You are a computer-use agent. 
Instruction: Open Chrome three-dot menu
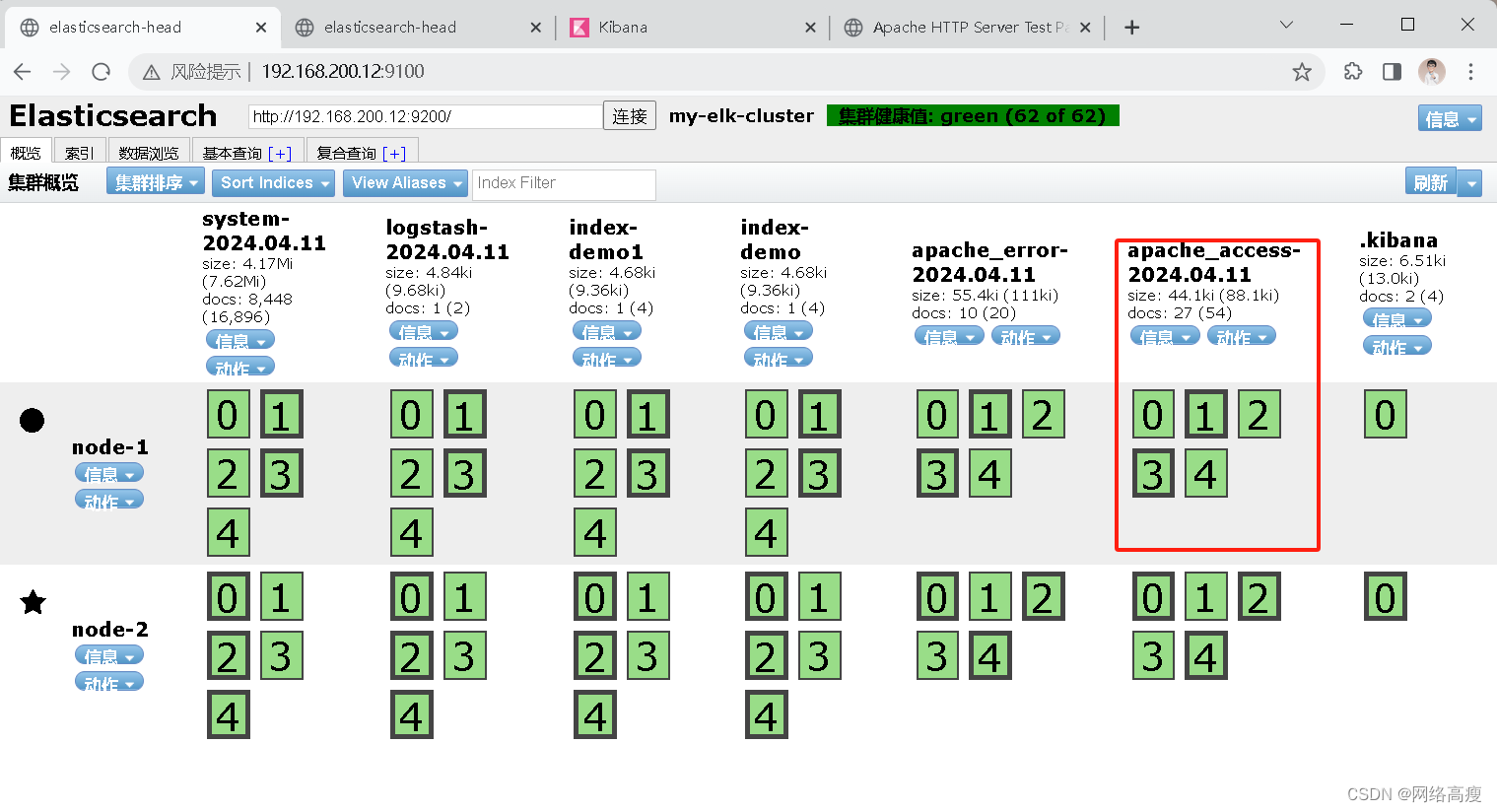(1470, 71)
